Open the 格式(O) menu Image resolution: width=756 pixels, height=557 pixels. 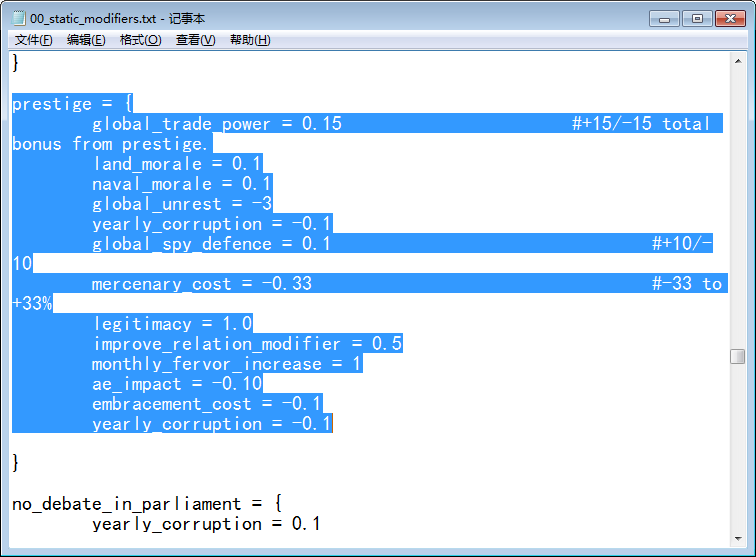click(x=140, y=40)
